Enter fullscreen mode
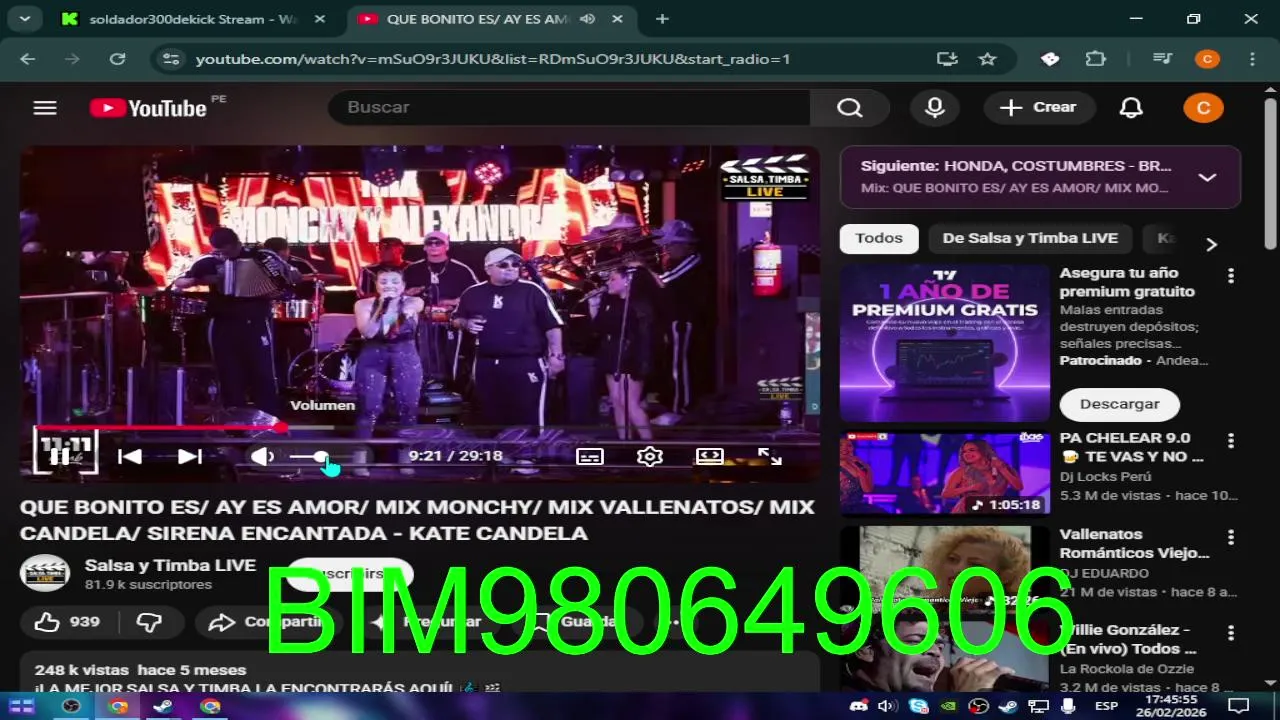Viewport: 1280px width, 720px height. 770,456
